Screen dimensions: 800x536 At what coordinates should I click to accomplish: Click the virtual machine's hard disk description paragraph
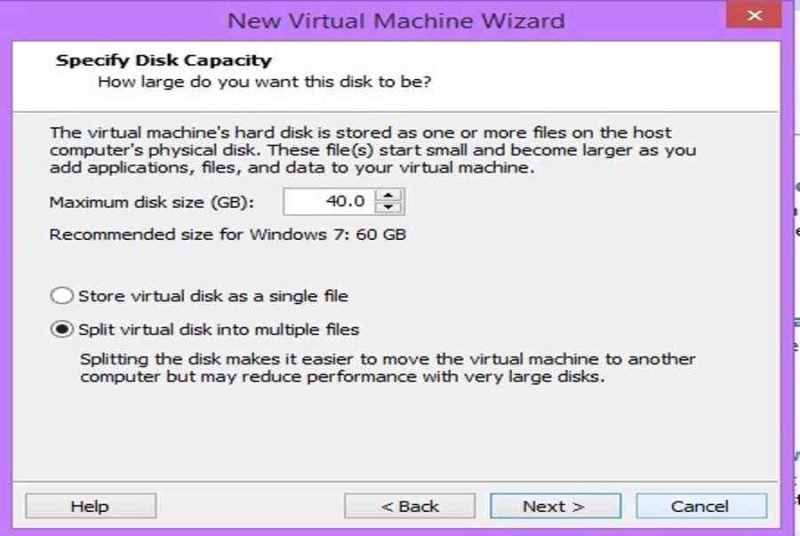(373, 150)
